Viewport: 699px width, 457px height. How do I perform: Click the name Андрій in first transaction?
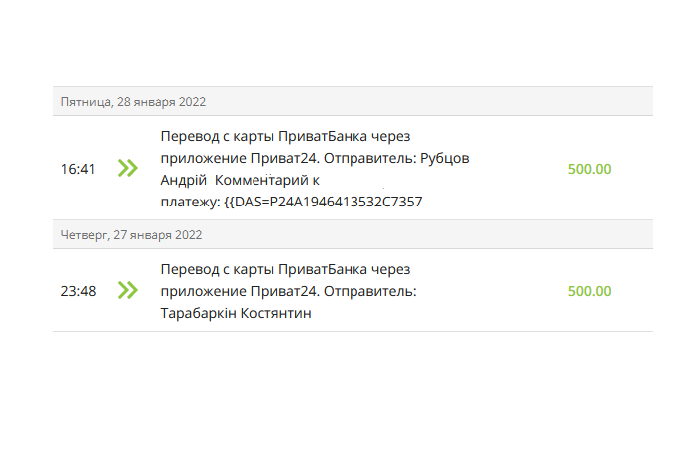(x=184, y=180)
